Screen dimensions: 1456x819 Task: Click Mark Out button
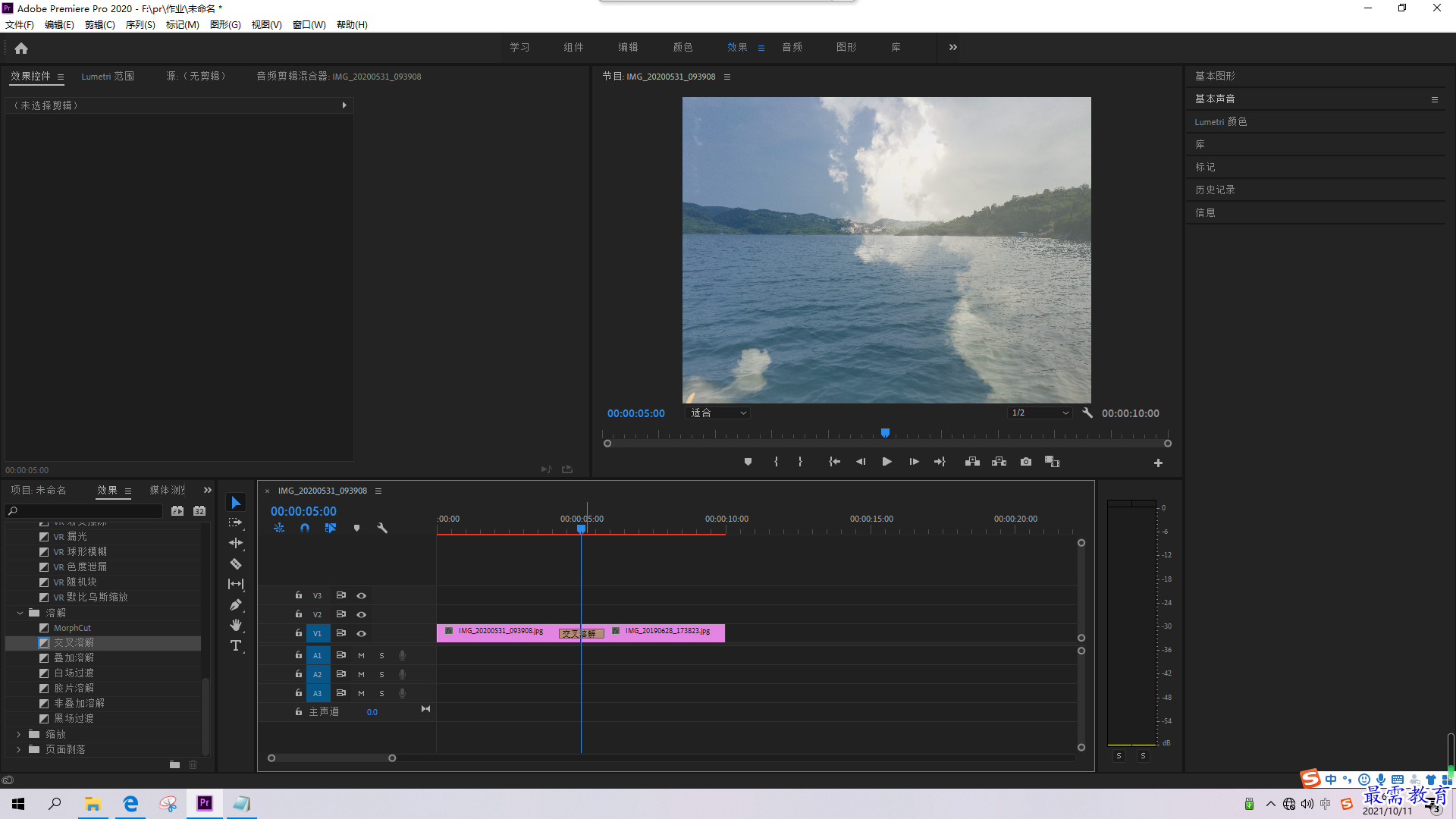(x=800, y=462)
